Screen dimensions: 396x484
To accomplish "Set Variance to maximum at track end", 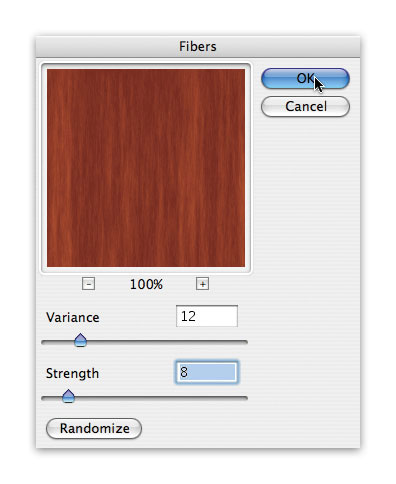I will point(246,342).
